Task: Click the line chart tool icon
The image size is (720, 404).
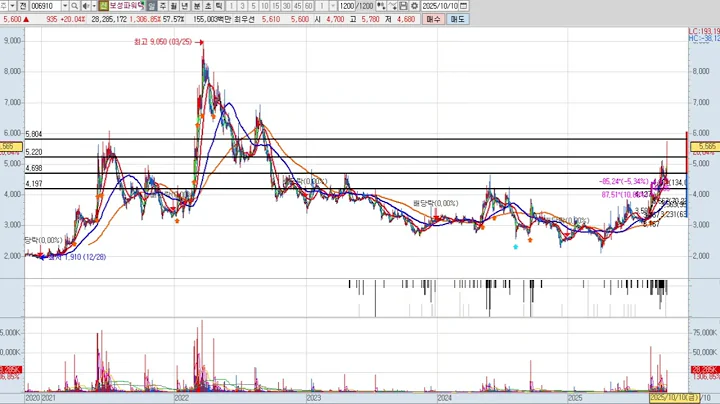Action: pos(392,6)
